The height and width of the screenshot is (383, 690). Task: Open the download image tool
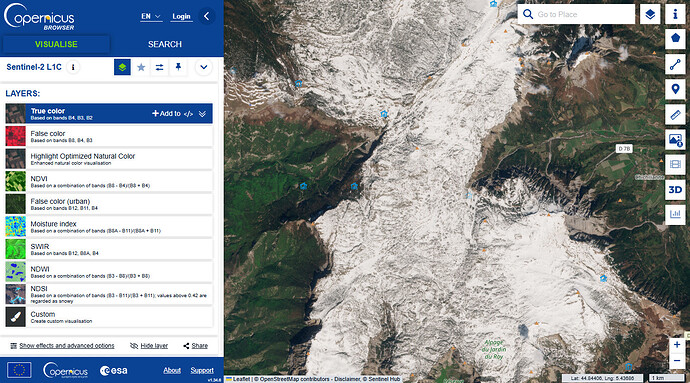(x=675, y=140)
